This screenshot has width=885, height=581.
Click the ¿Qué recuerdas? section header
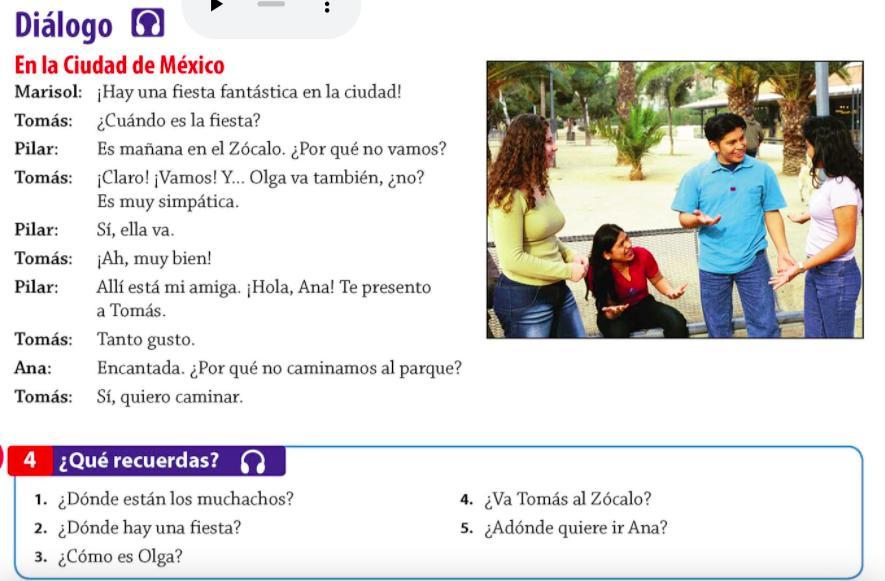tap(139, 461)
